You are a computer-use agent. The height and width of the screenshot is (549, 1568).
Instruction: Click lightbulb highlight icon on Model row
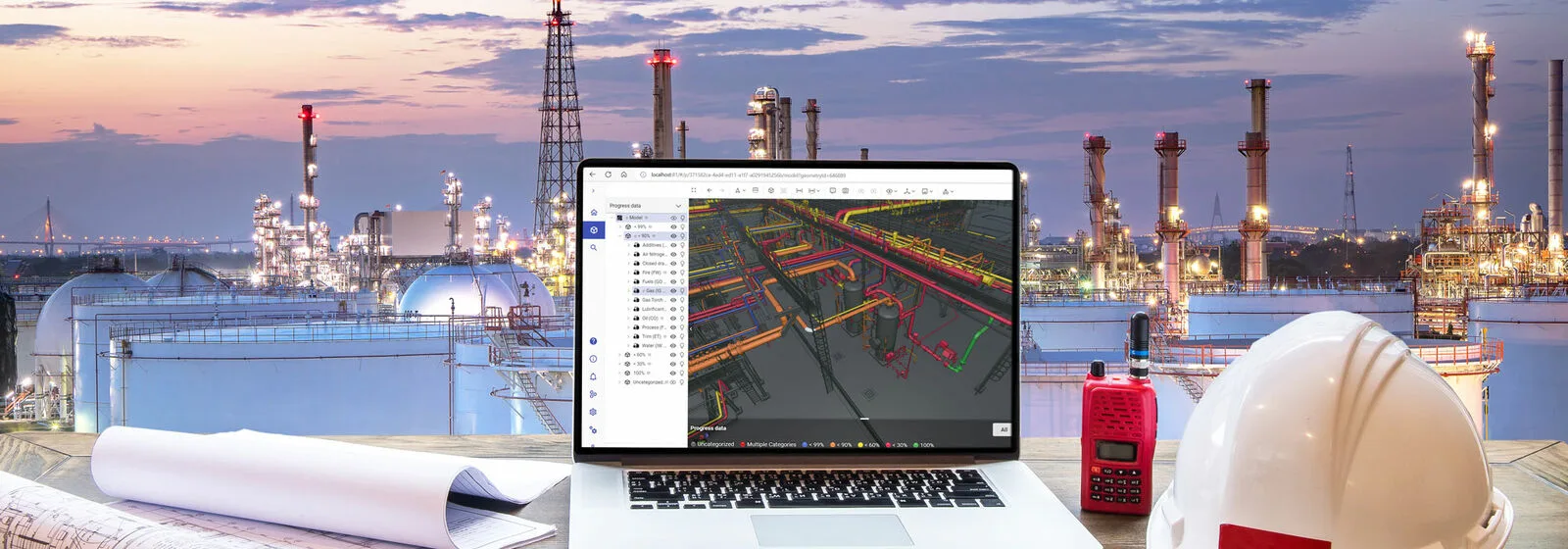pyautogui.click(x=683, y=218)
